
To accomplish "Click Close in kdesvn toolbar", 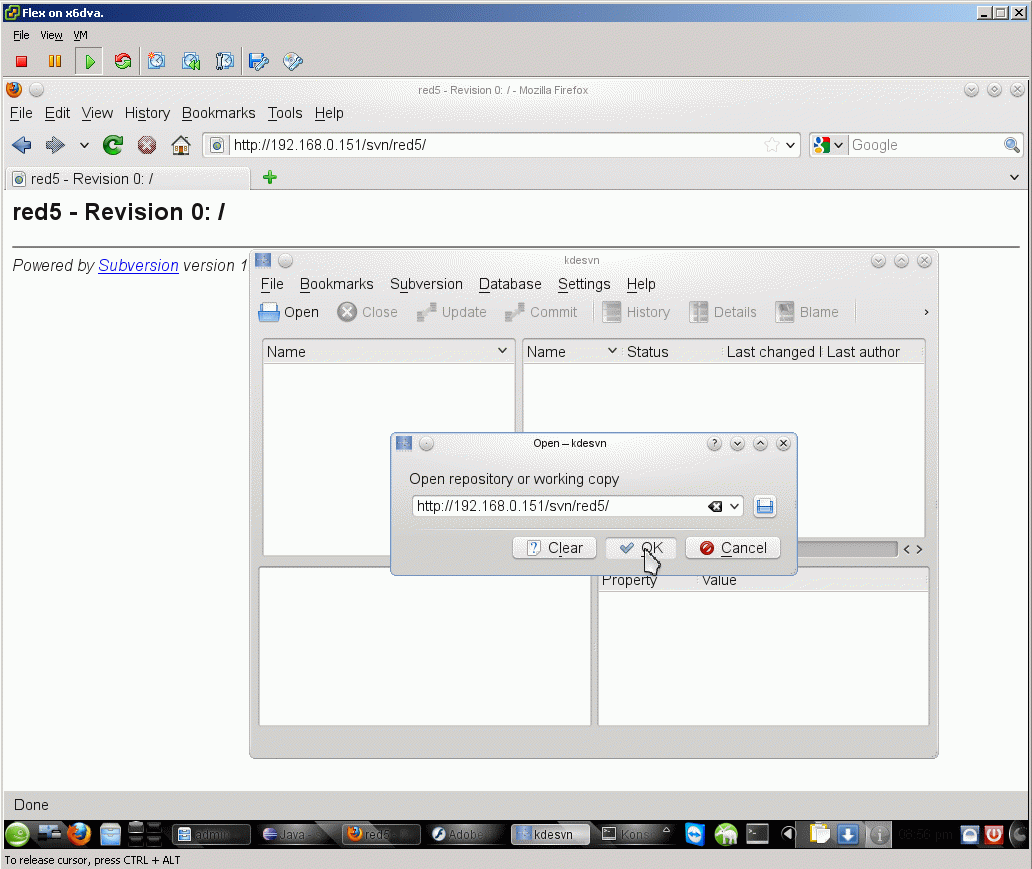I will click(x=367, y=312).
